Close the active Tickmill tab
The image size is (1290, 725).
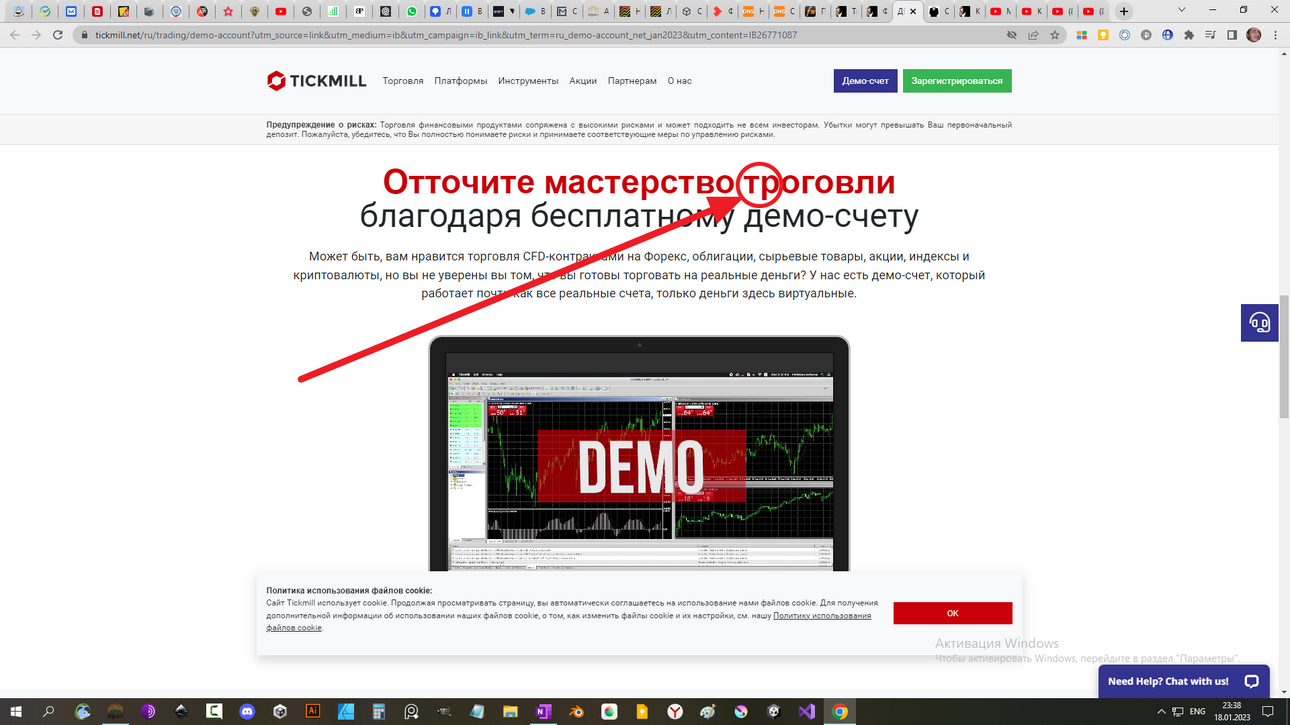913,12
